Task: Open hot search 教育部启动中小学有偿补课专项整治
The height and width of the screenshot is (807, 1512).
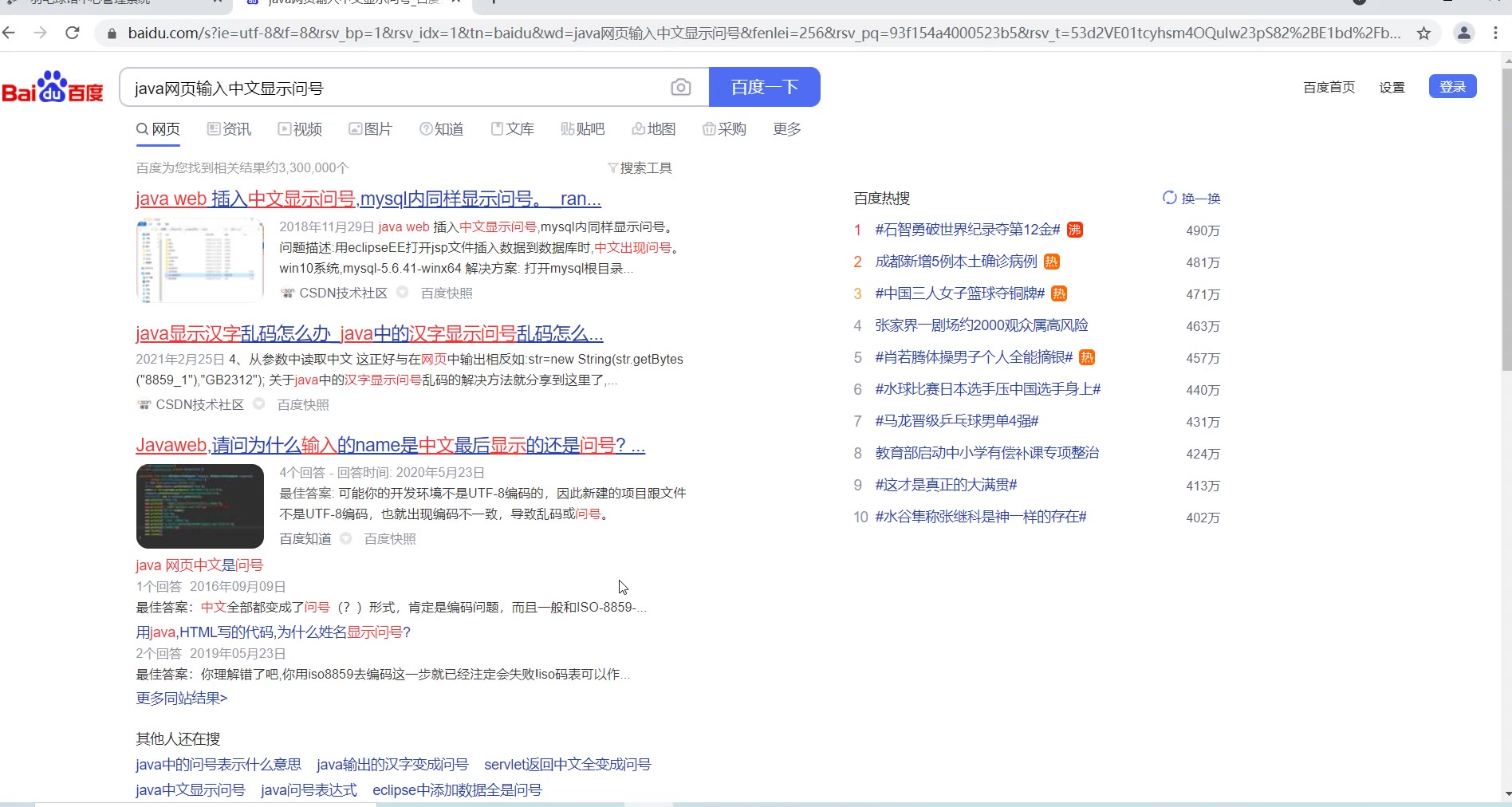Action: pyautogui.click(x=987, y=453)
